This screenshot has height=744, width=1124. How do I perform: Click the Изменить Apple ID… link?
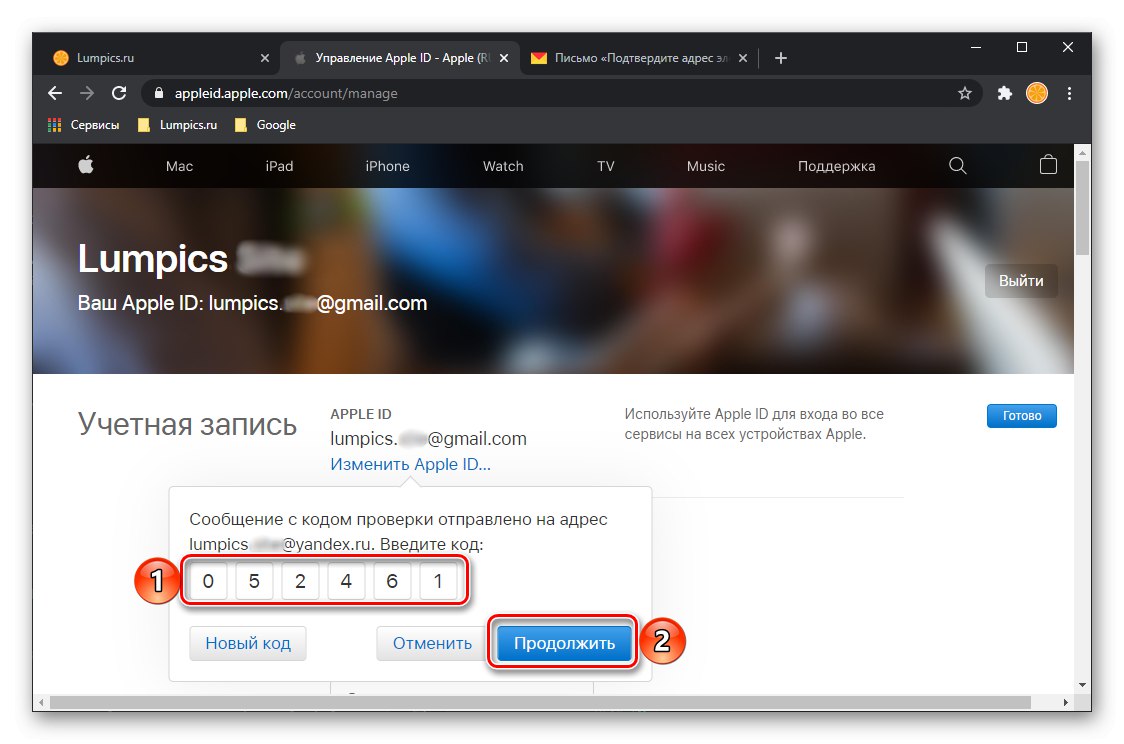click(410, 464)
